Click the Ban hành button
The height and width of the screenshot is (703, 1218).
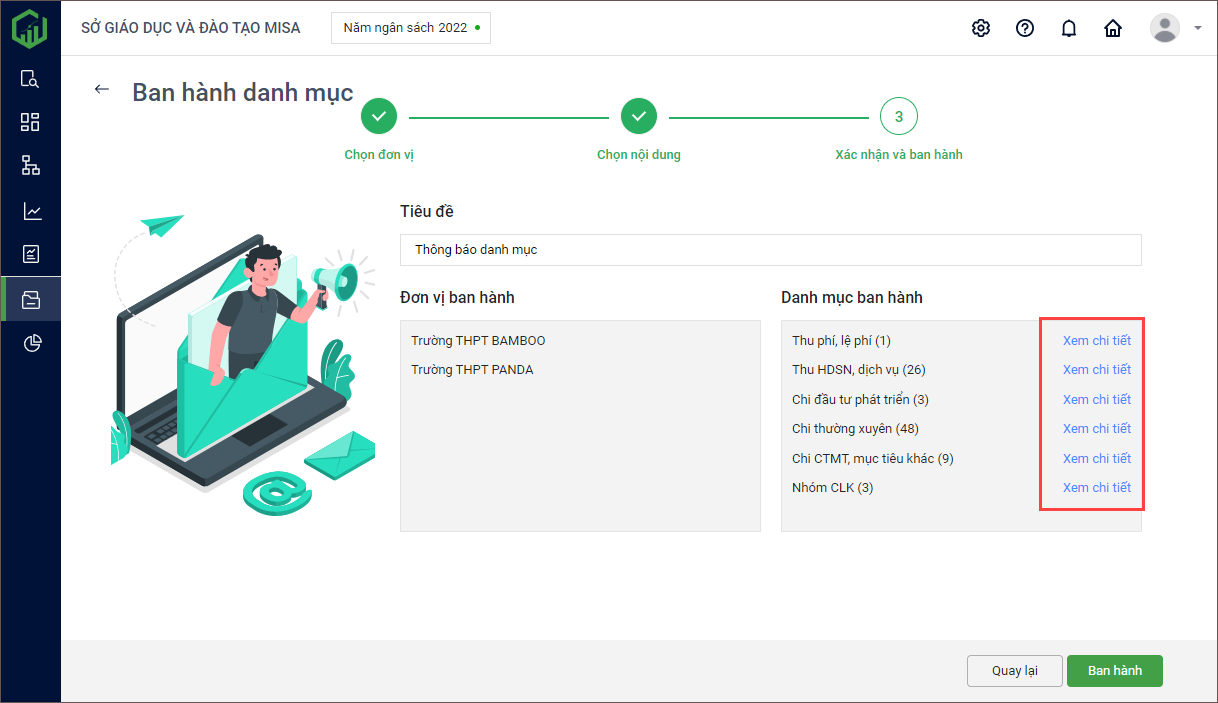click(x=1114, y=671)
